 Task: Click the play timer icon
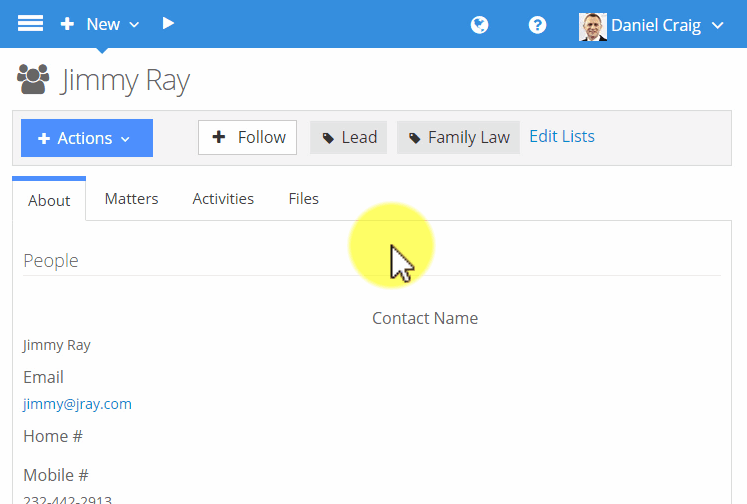[168, 23]
